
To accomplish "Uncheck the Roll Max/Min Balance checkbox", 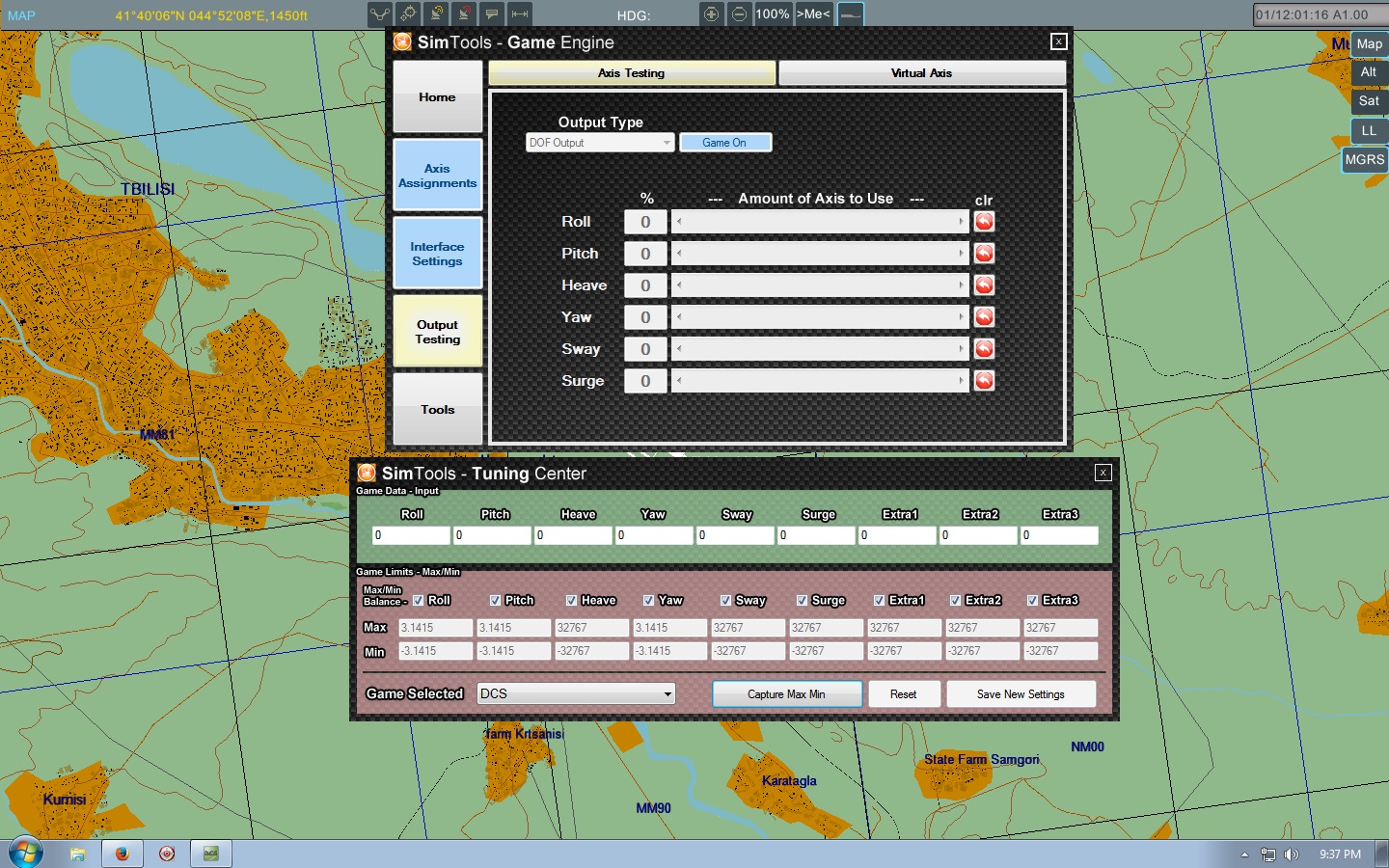I will (419, 601).
